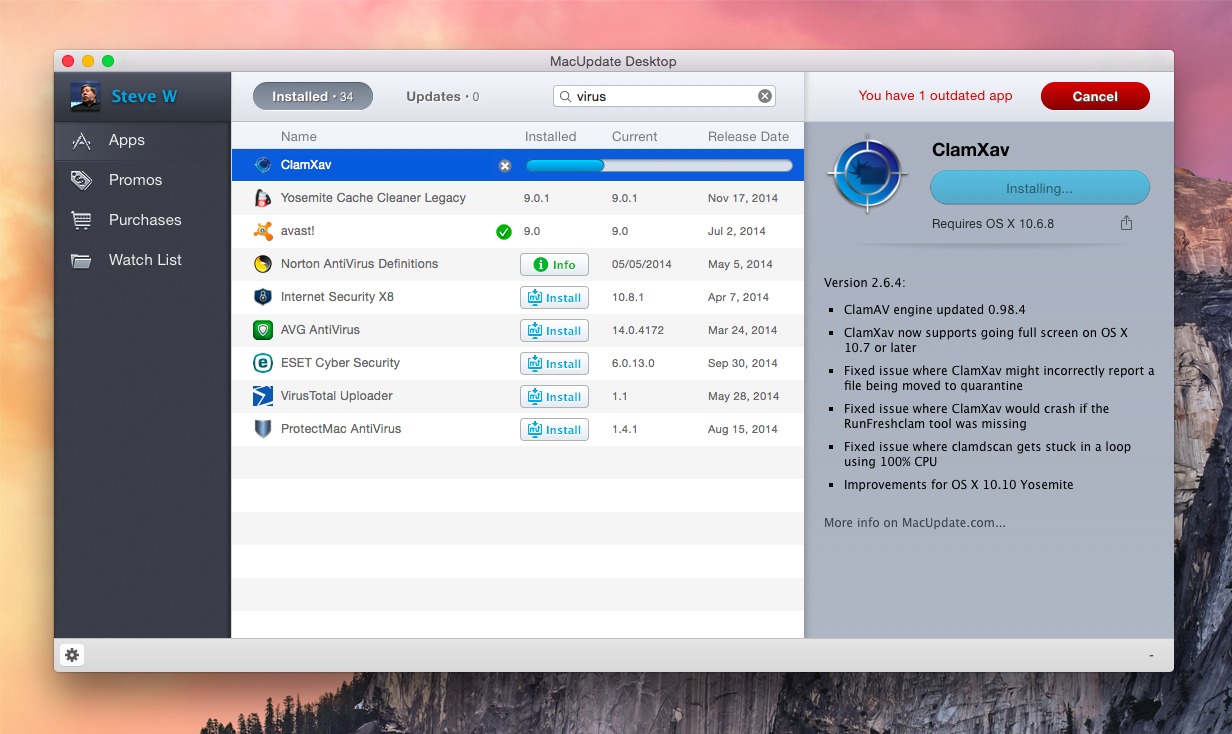Select the ClamXav row name
This screenshot has width=1232, height=734.
(306, 165)
